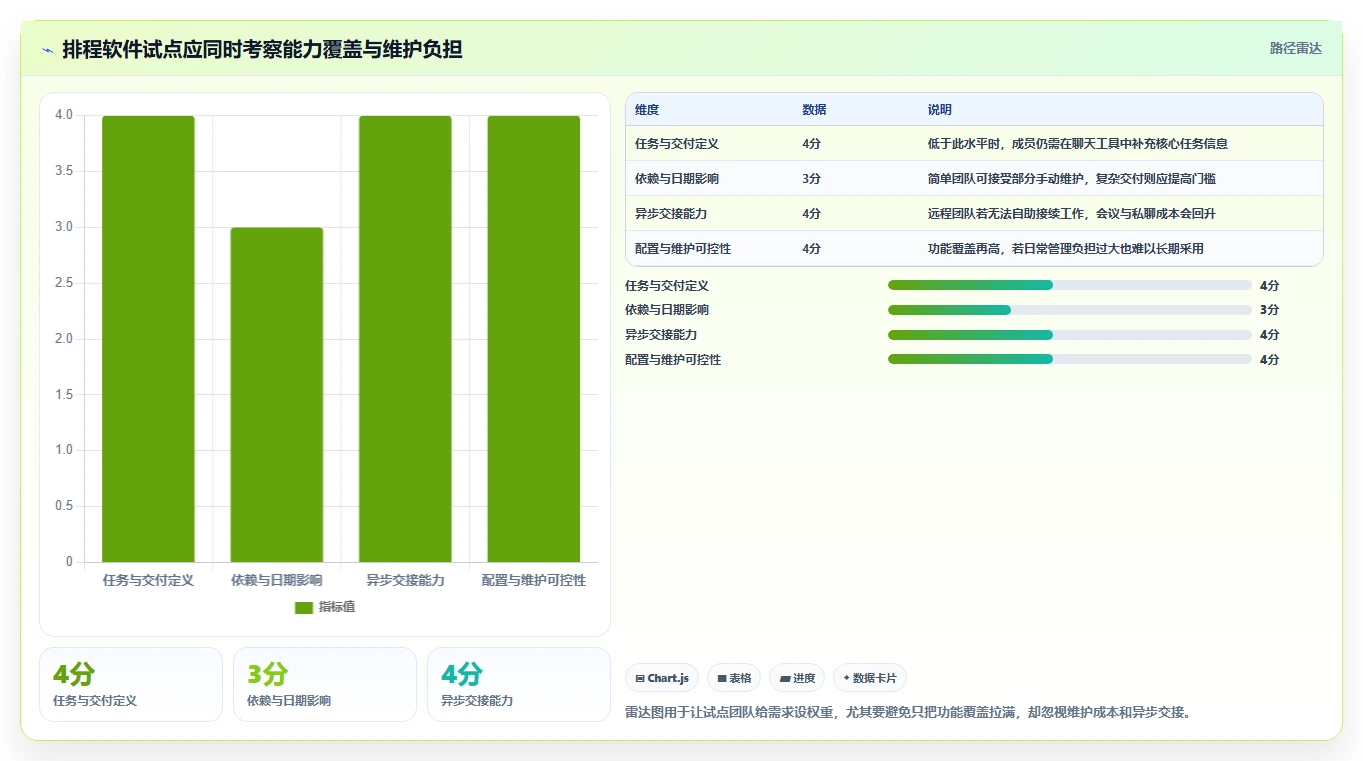Screen dimensions: 1363x761
Task: Click the 表格 tag
Action: click(x=734, y=678)
